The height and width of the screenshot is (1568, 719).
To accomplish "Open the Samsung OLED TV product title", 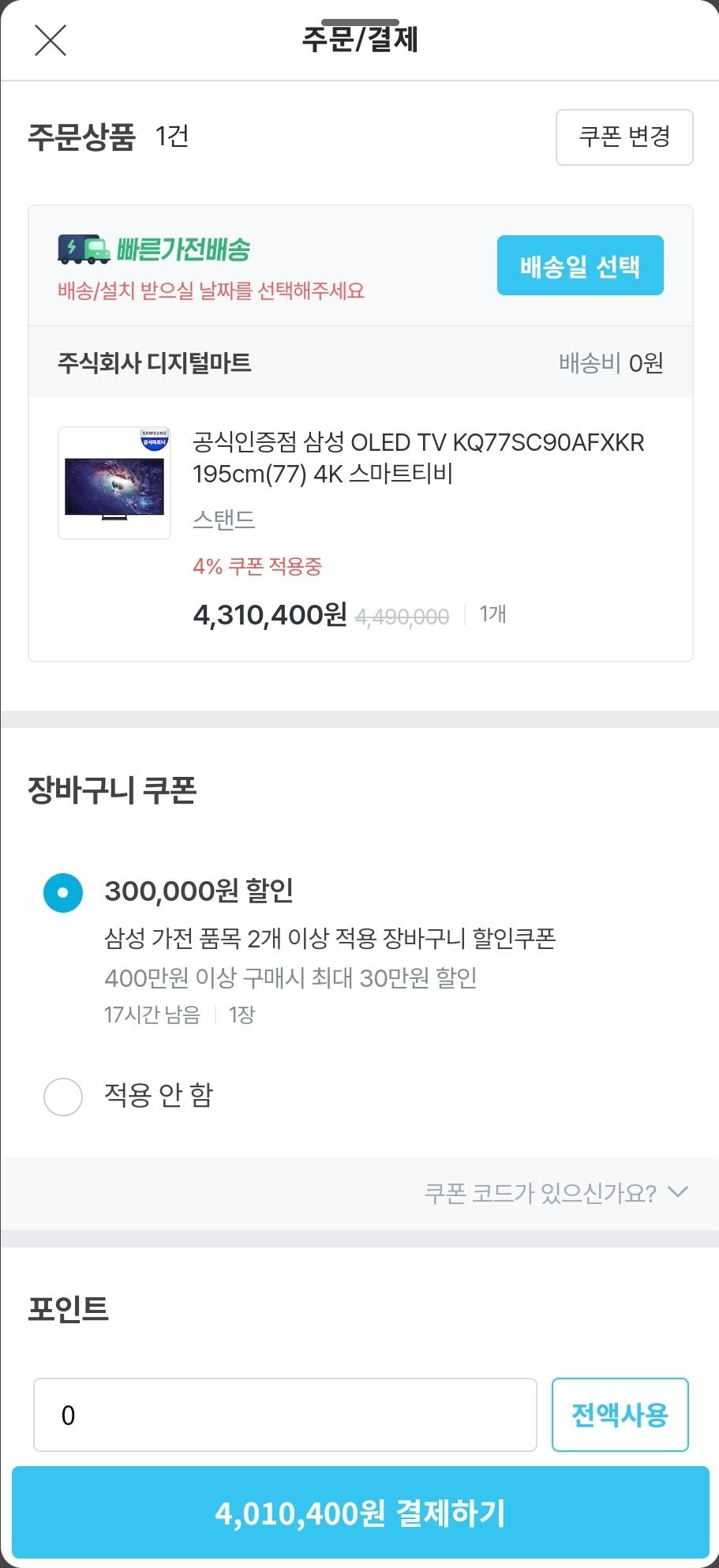I will pos(418,458).
